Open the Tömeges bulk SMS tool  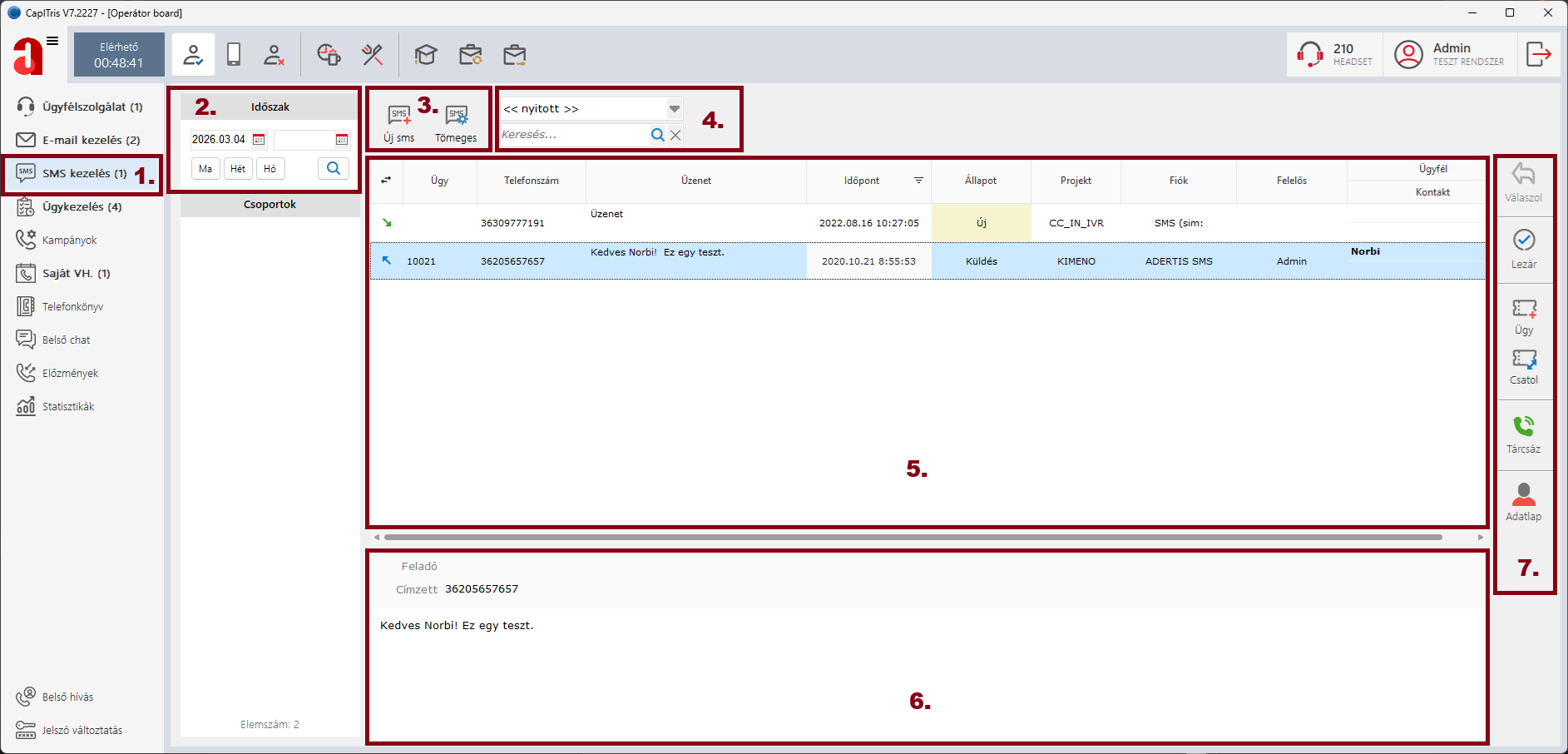(x=456, y=117)
